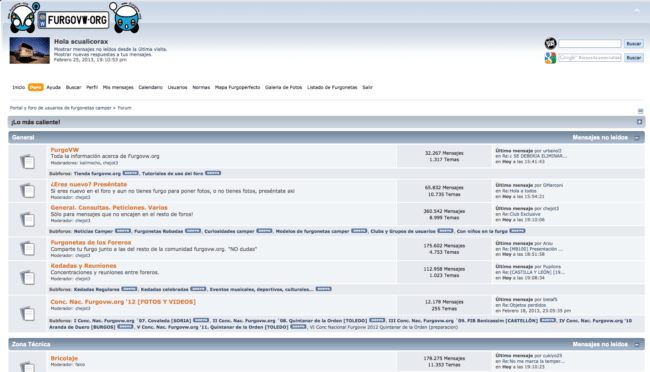
Task: Click Salir to log out
Action: [367, 87]
